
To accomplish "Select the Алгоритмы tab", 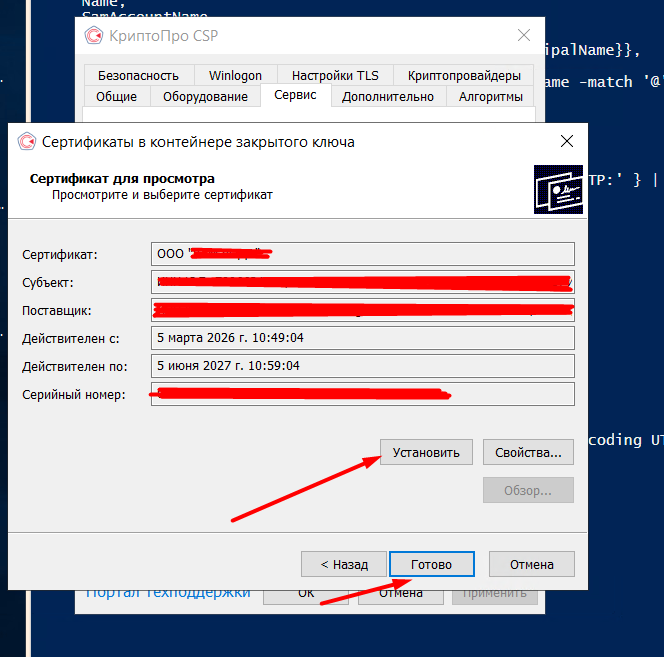I will click(x=490, y=96).
